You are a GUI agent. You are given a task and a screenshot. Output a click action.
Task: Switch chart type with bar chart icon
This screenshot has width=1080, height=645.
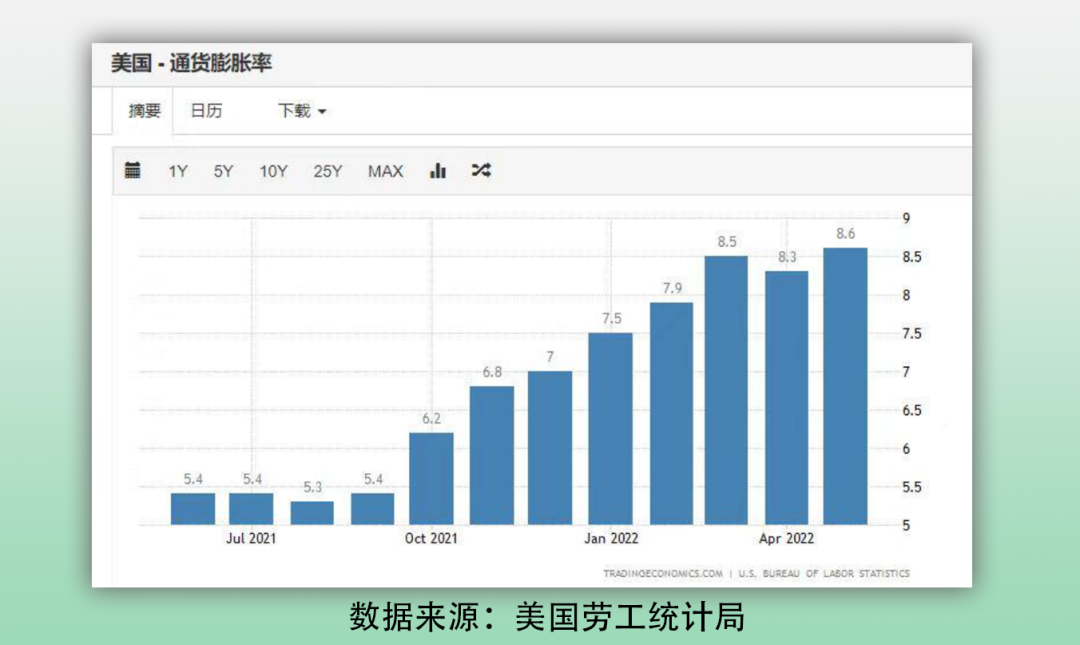(438, 170)
